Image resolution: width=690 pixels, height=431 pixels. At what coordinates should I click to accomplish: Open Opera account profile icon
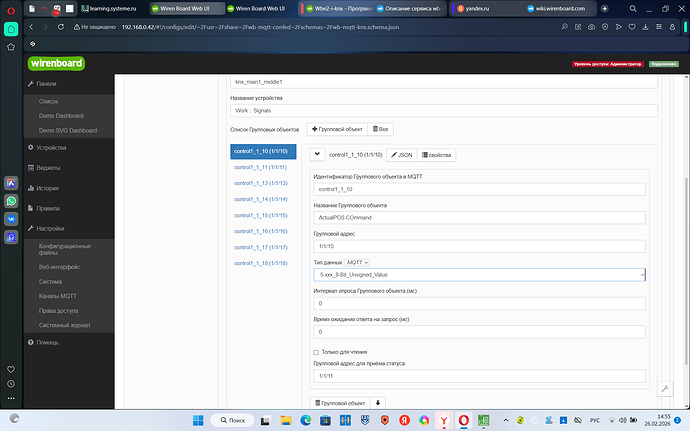coord(672,27)
